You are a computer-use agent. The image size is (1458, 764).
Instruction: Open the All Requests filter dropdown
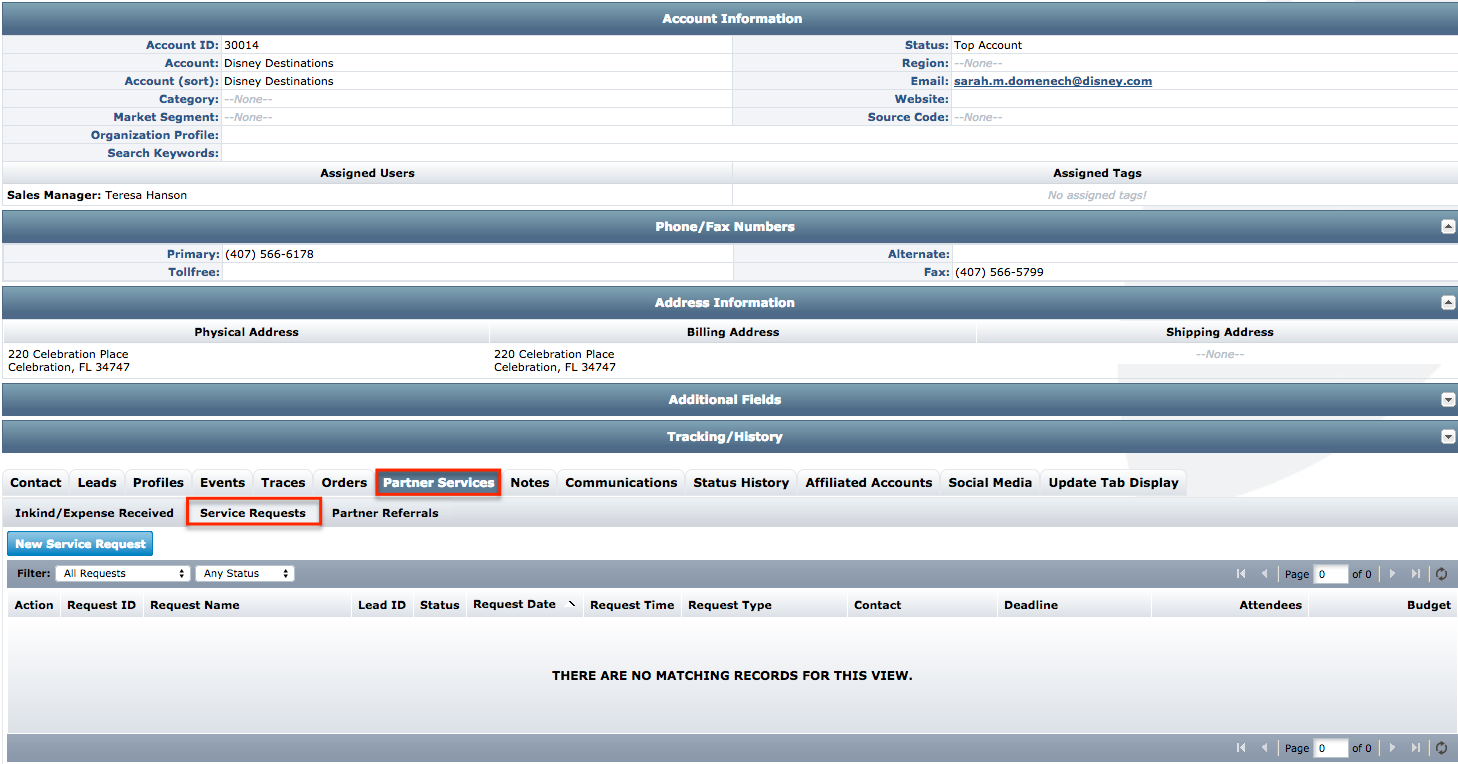122,574
